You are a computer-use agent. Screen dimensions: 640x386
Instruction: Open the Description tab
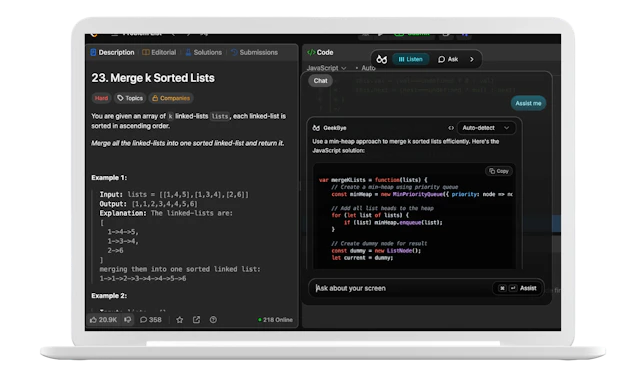coord(112,52)
